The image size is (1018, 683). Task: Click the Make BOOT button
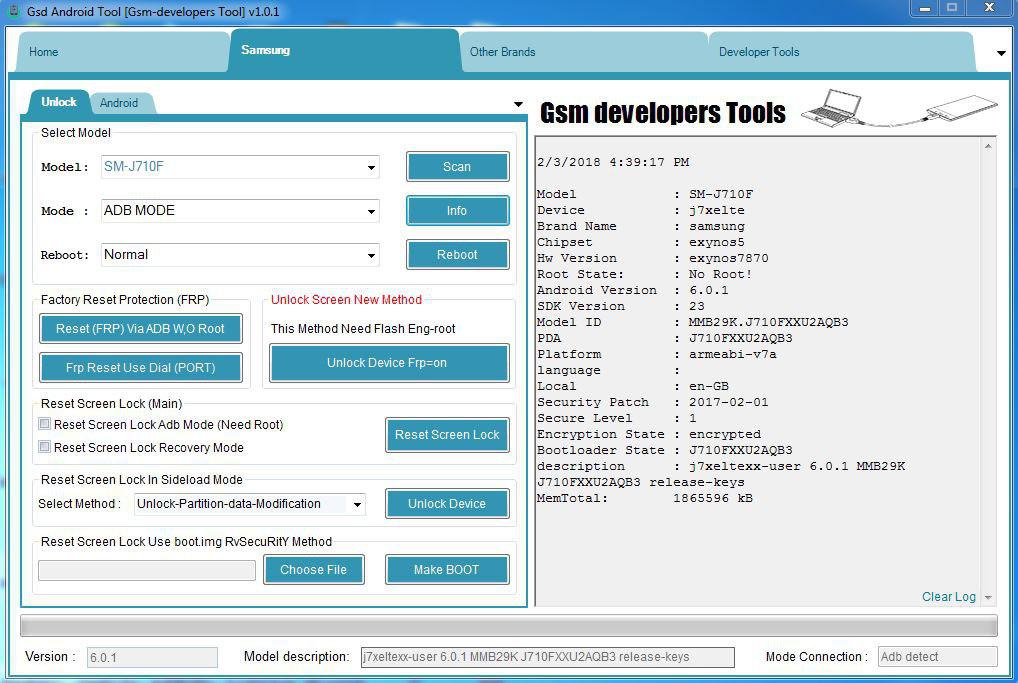tap(447, 570)
